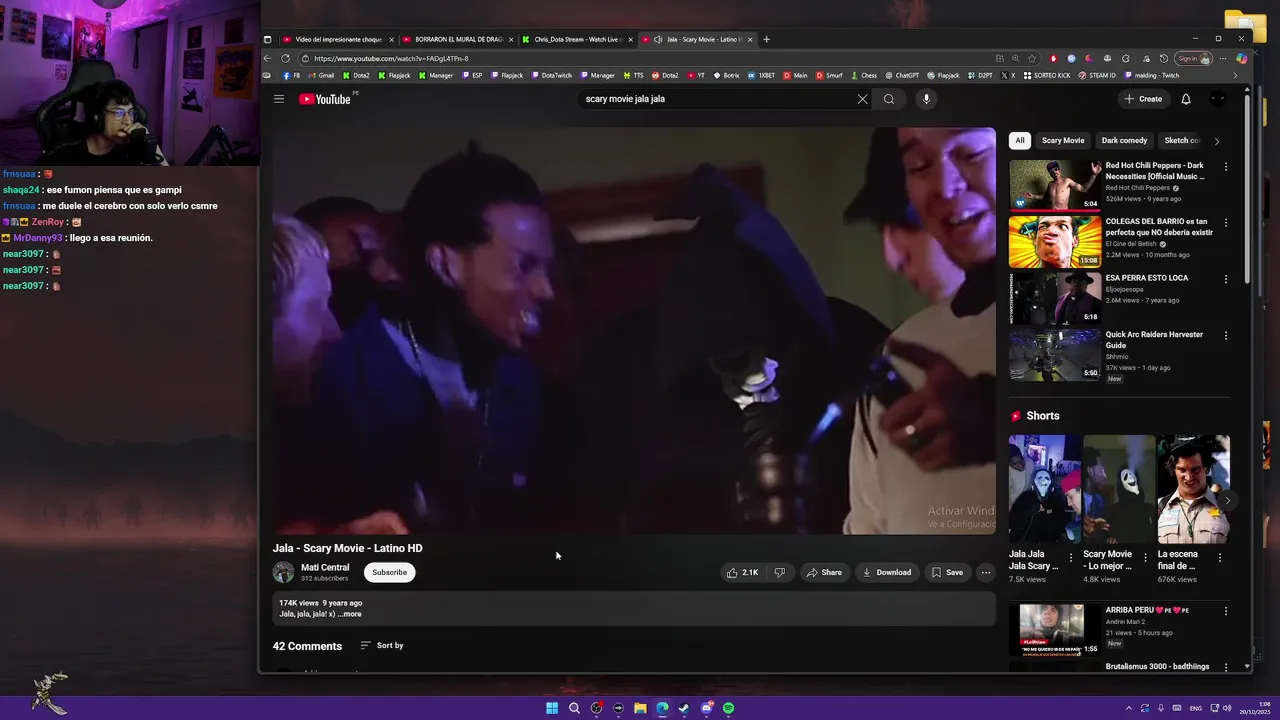This screenshot has width=1280, height=720.
Task: Select the Dark comedy filter chip
Action: pos(1124,141)
